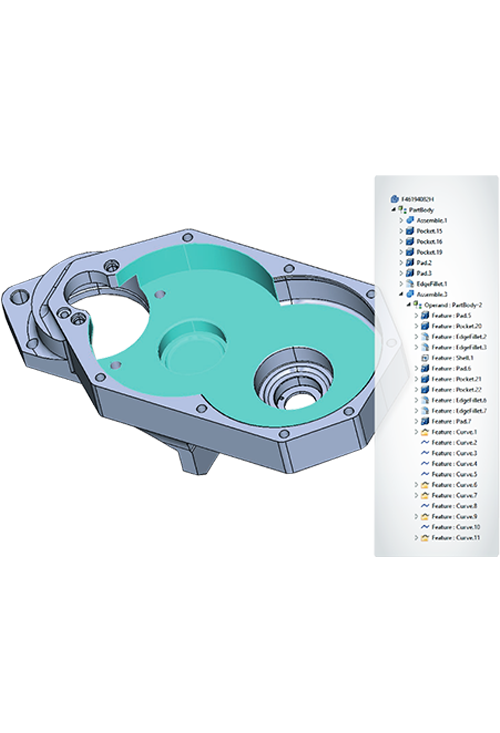Select 'Feature : Pocket.22' label

coord(457,389)
